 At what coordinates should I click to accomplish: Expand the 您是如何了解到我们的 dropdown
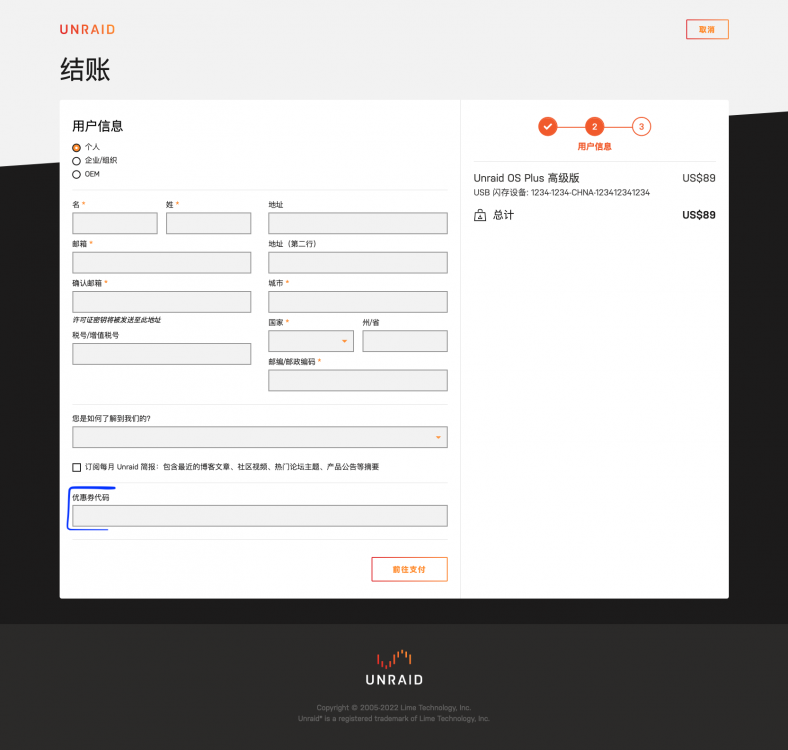click(x=259, y=437)
